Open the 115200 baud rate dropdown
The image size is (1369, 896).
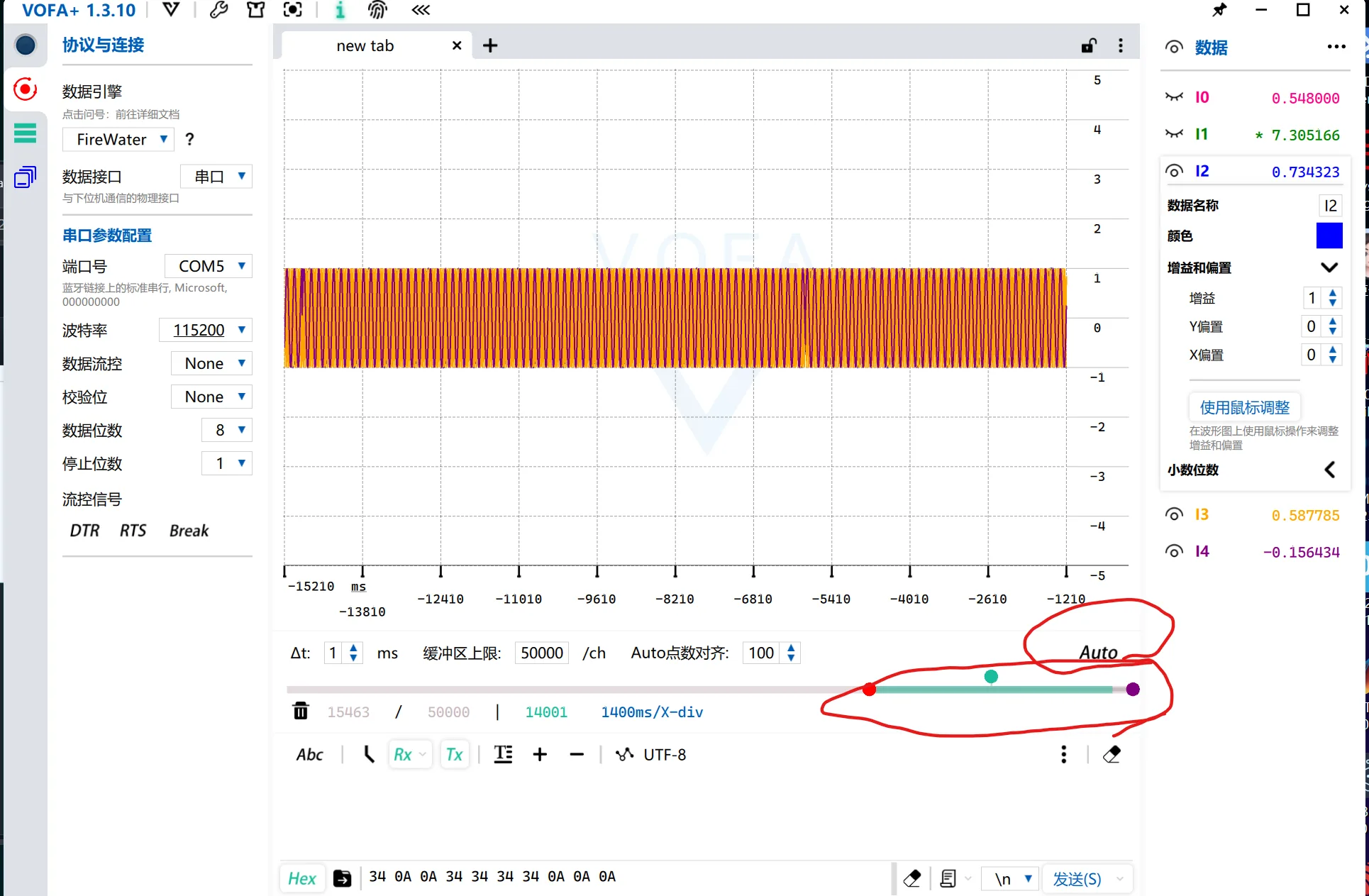206,330
